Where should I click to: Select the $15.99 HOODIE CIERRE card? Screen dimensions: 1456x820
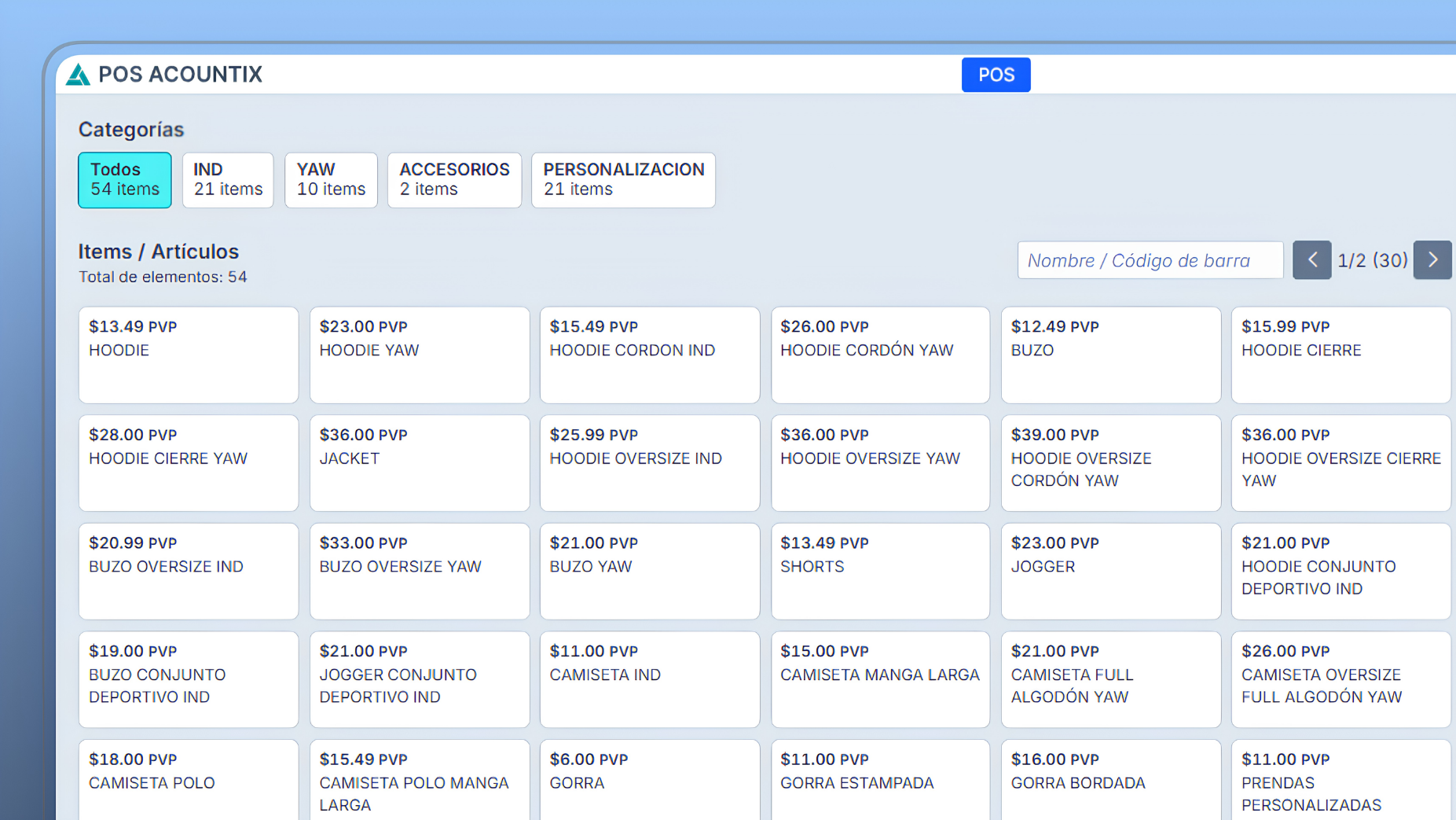coord(1341,355)
